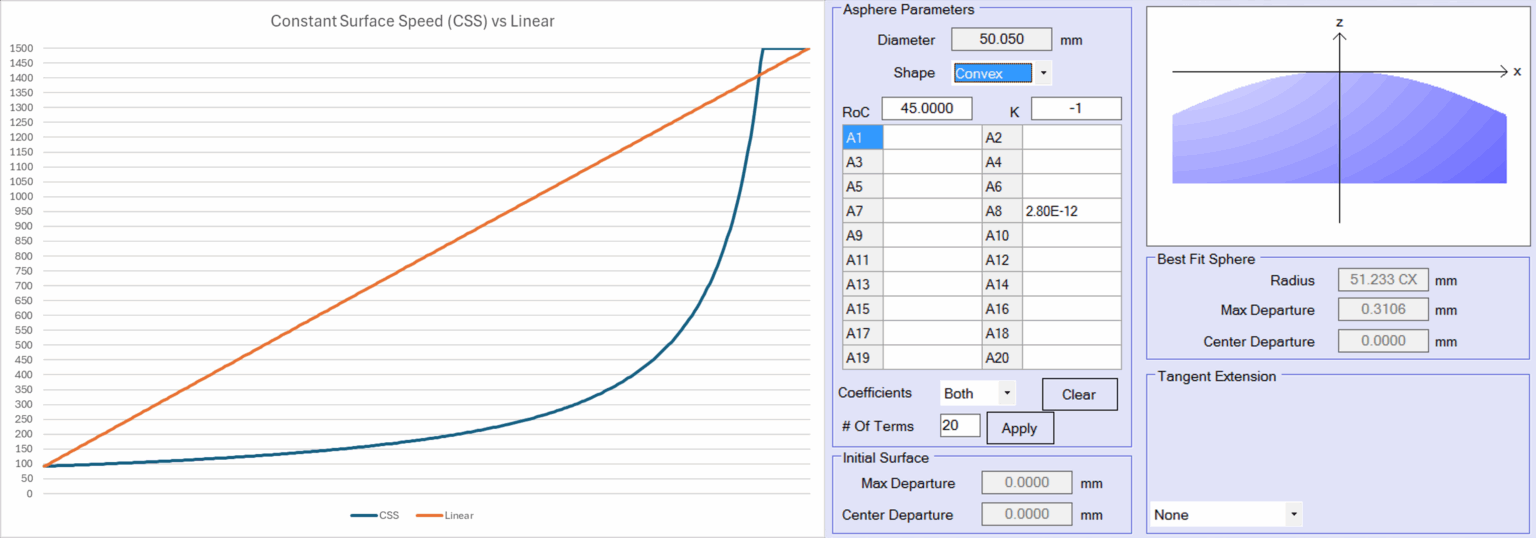Click the chart title Constant Surface Speed

412,21
